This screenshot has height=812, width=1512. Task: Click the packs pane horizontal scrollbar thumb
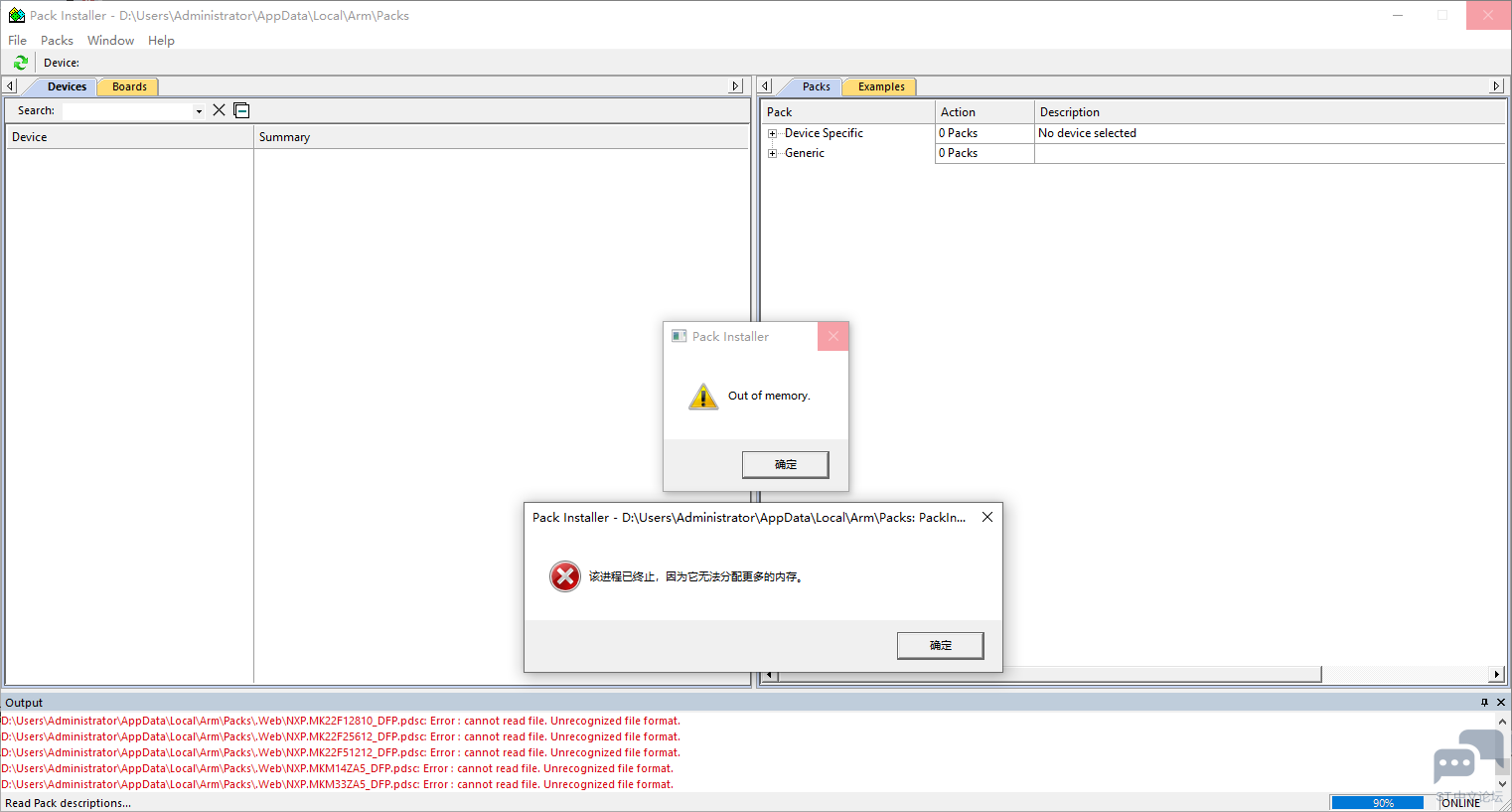(x=1049, y=675)
